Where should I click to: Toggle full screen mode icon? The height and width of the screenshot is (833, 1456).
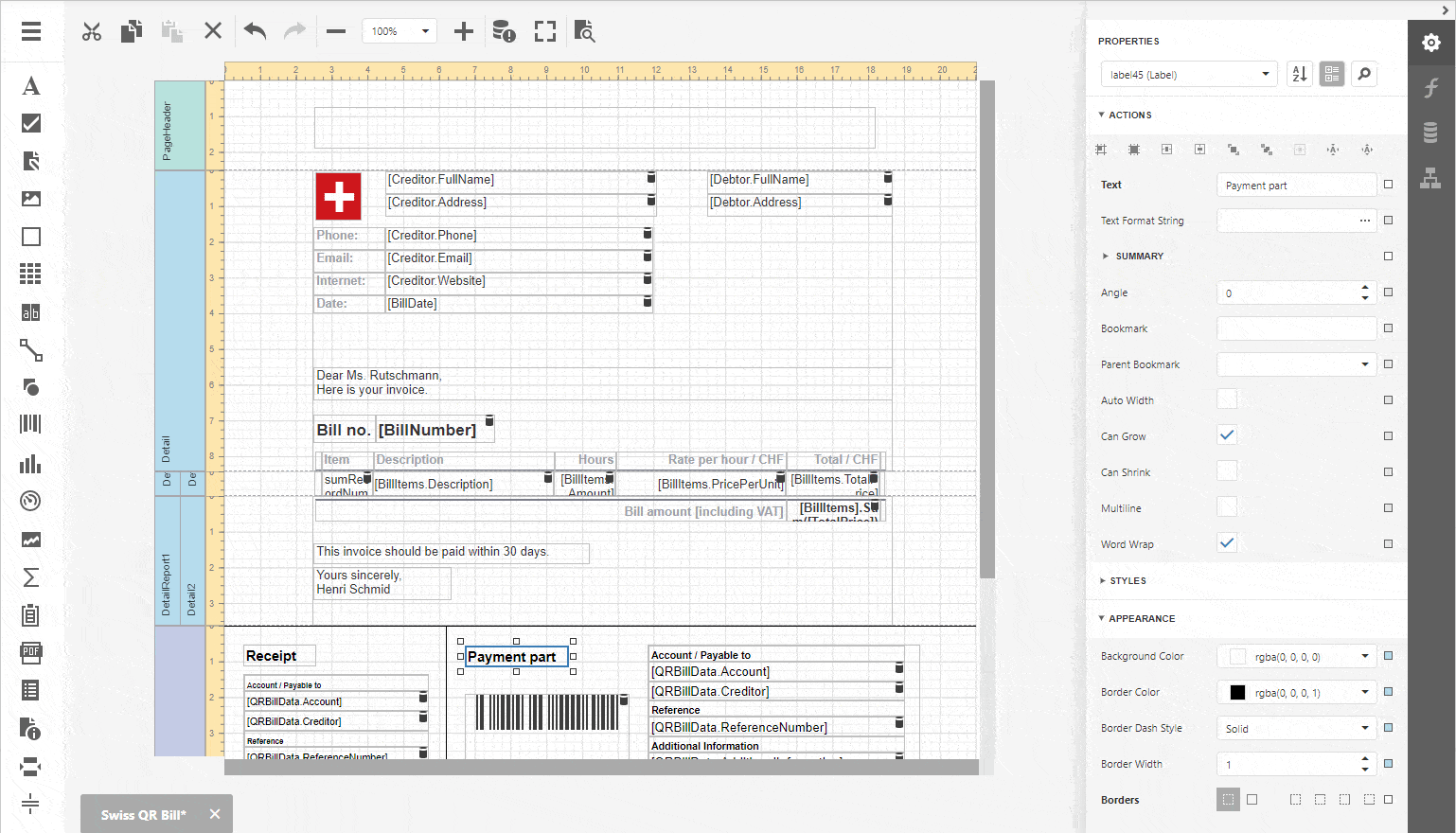coord(545,31)
